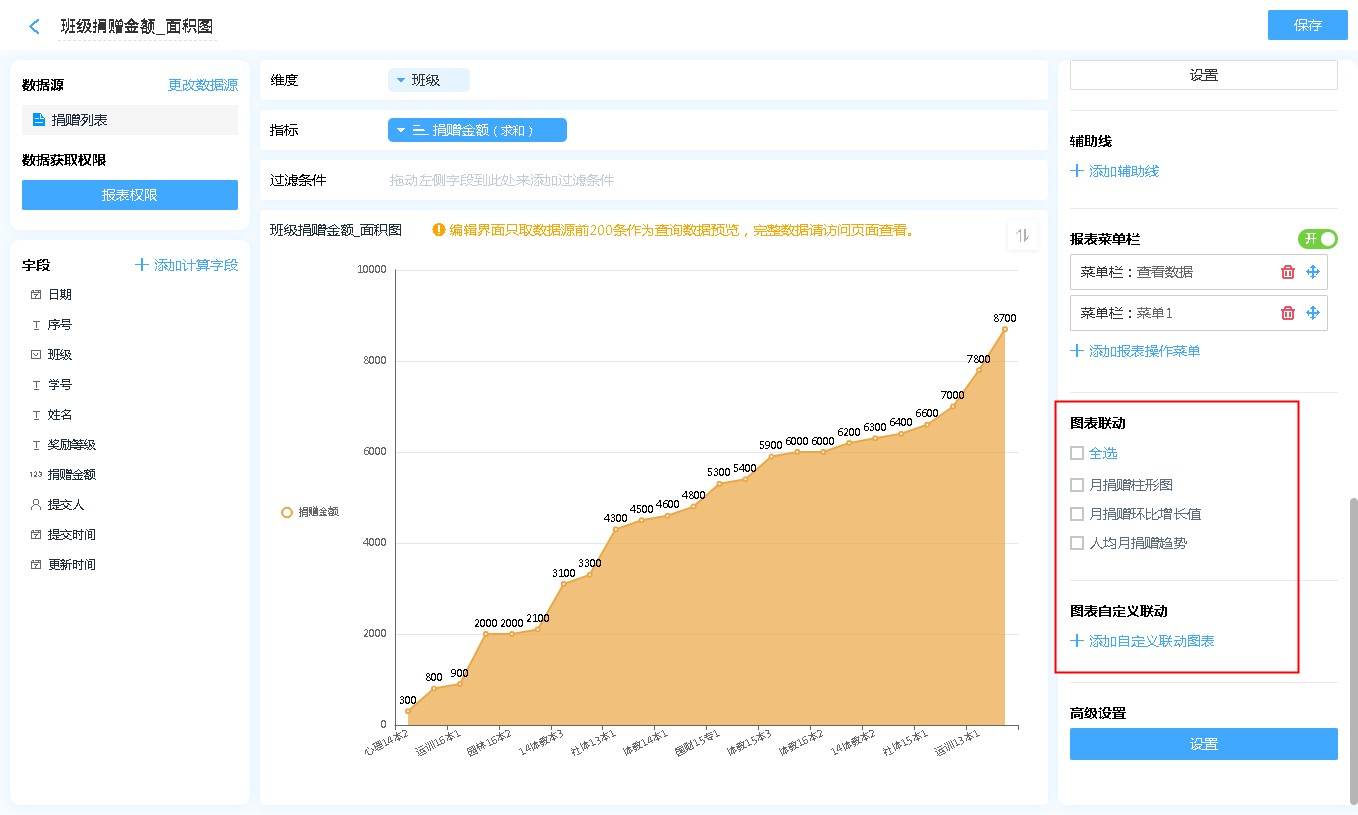
Task: Delete the 查看数据 menu bar item
Action: (1288, 272)
